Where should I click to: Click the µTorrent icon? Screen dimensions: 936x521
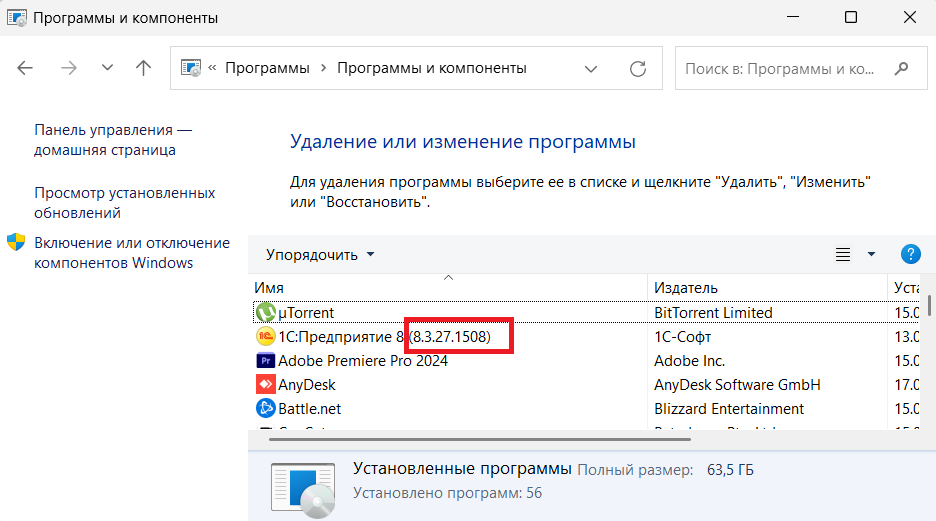(266, 312)
